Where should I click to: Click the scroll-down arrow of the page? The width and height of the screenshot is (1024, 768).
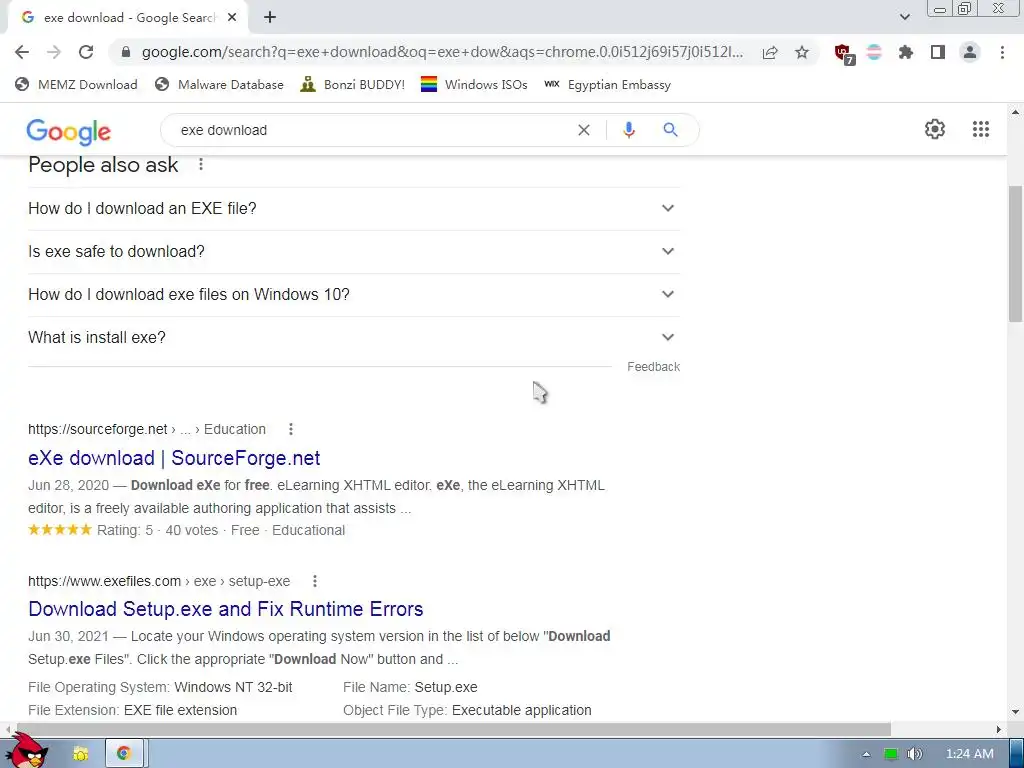(1015, 712)
